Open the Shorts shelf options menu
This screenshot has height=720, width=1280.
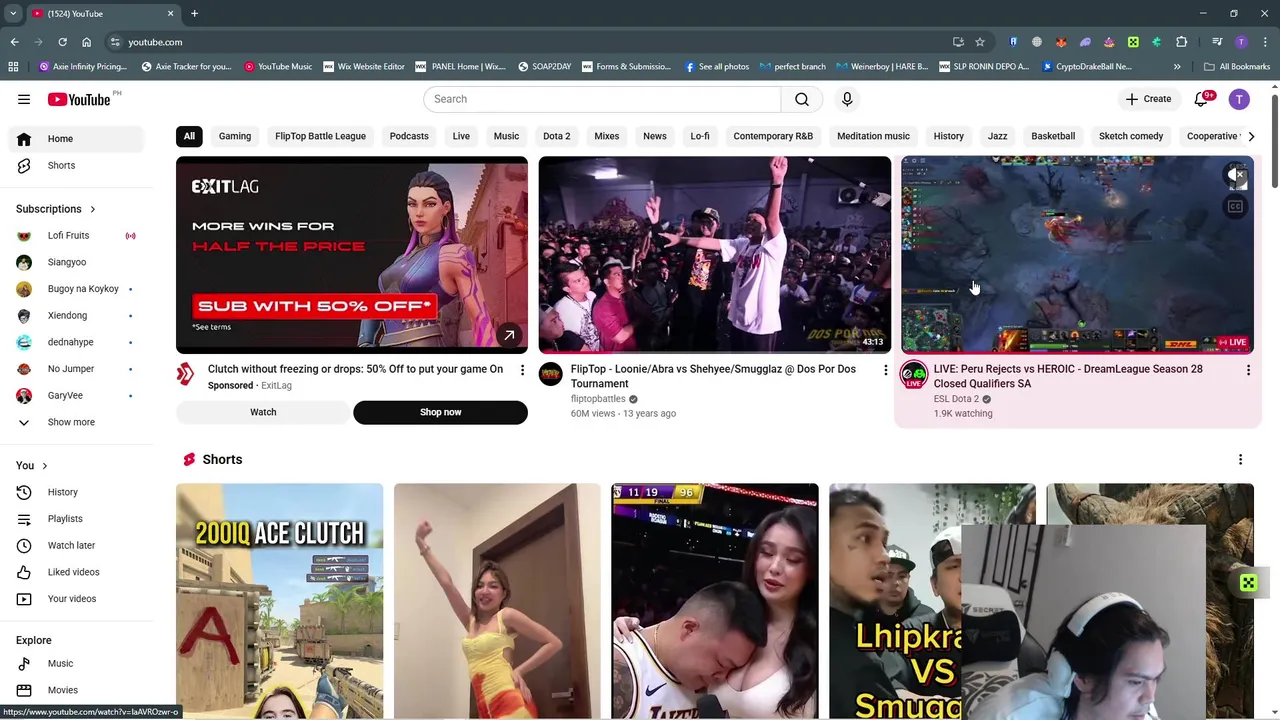click(1240, 460)
